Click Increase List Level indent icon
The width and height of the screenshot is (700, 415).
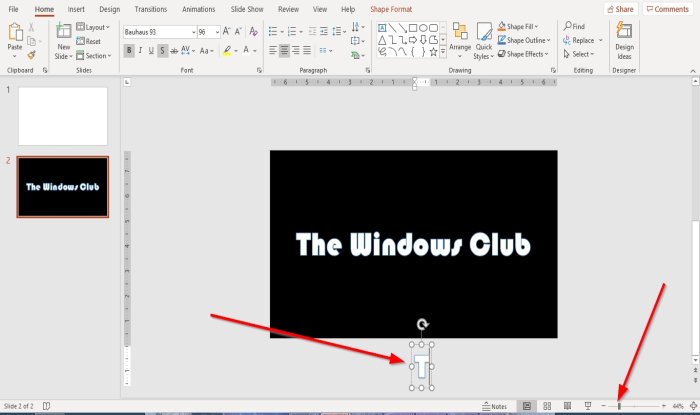coord(324,31)
